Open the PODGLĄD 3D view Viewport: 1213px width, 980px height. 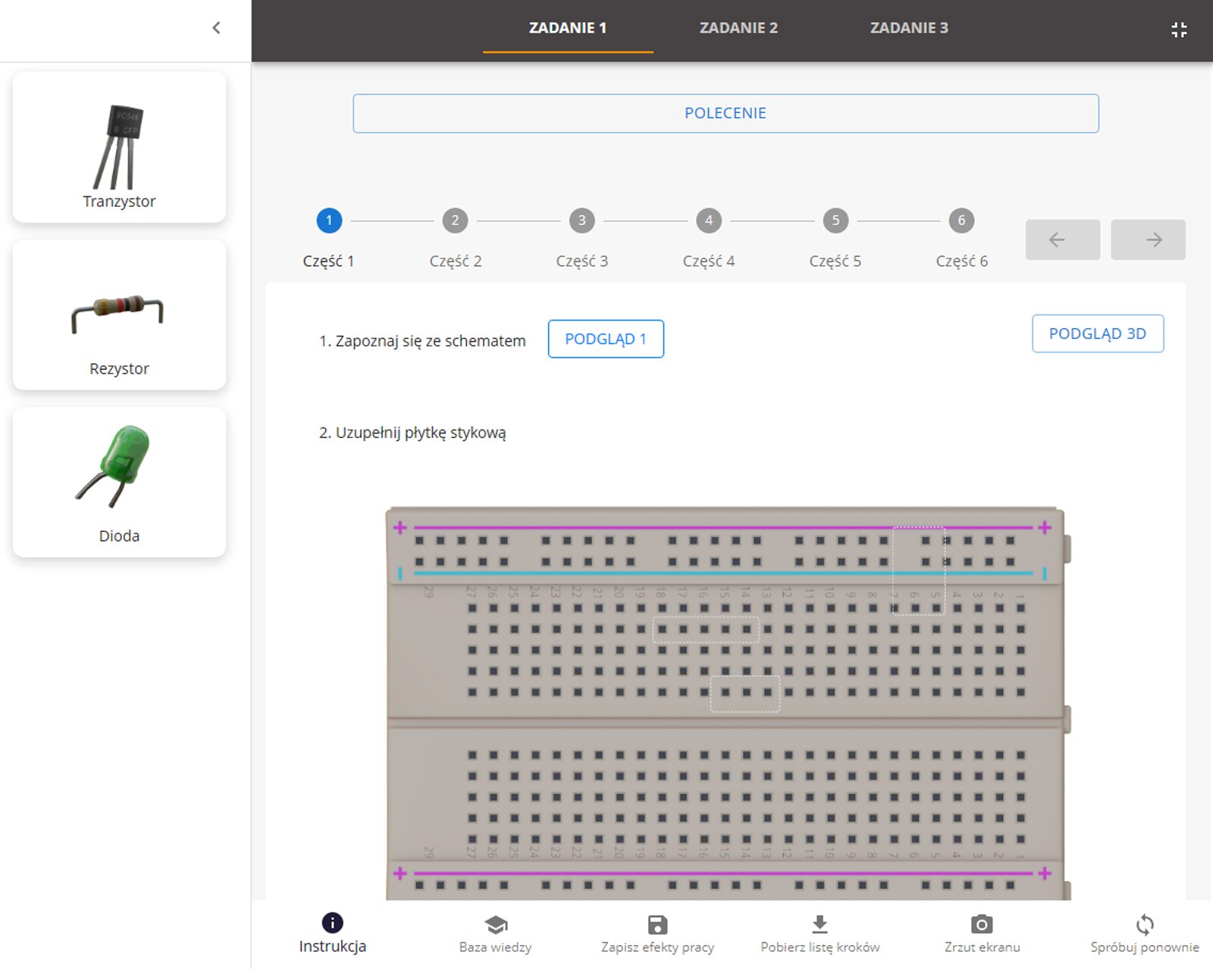[1097, 333]
